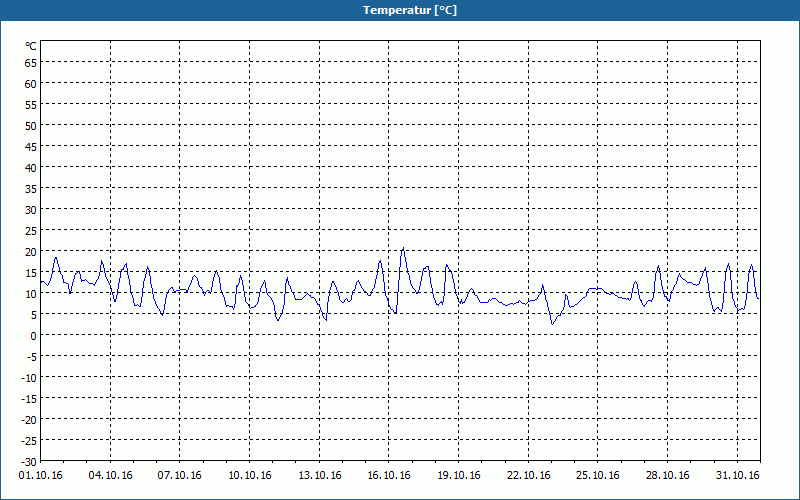The width and height of the screenshot is (800, 500).
Task: Click the 65 value on temperature axis
Action: (x=31, y=63)
